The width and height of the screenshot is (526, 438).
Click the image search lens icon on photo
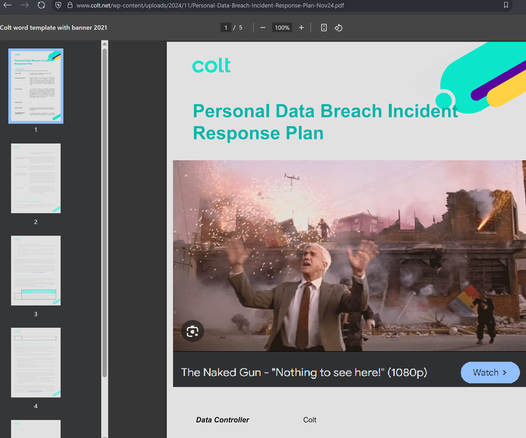(x=192, y=331)
